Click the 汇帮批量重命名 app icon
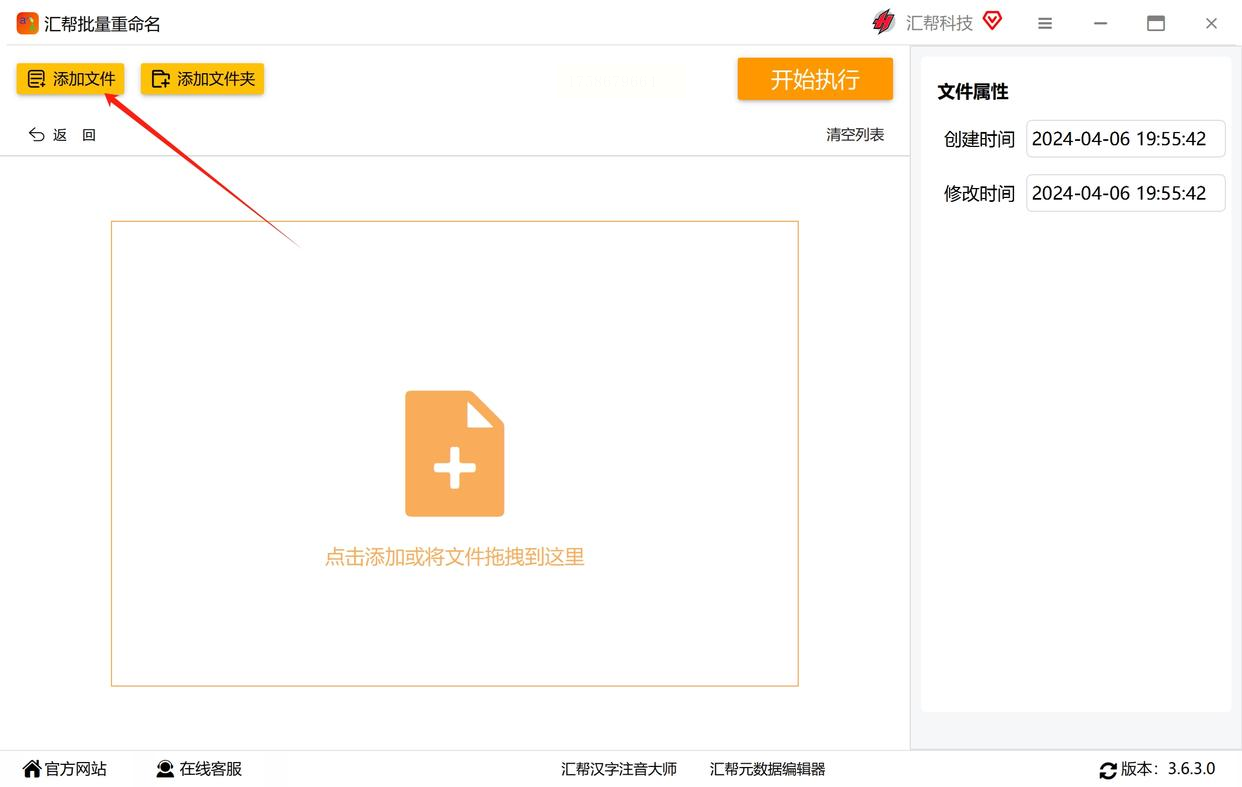 point(27,23)
